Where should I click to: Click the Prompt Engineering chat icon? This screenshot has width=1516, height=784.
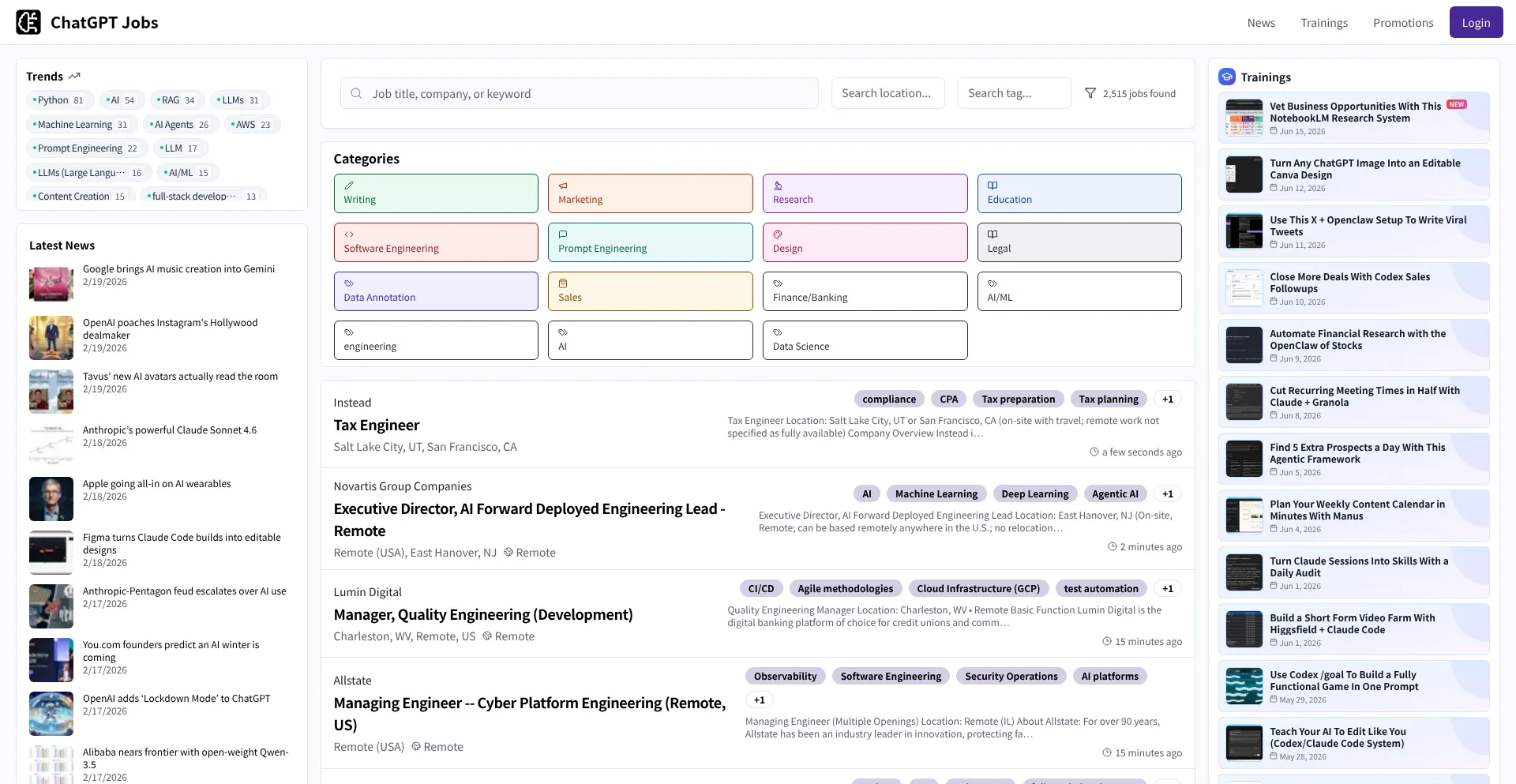coord(563,234)
